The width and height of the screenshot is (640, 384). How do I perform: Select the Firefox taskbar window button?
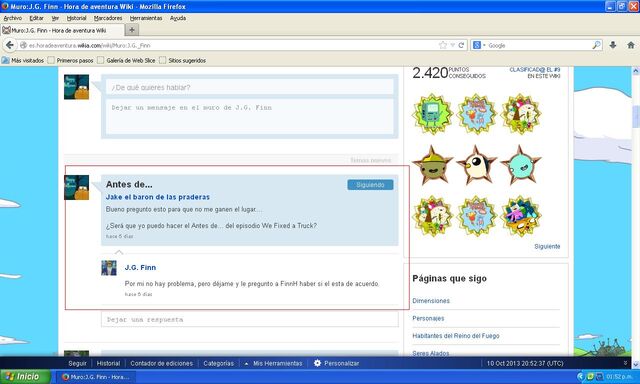(96, 377)
